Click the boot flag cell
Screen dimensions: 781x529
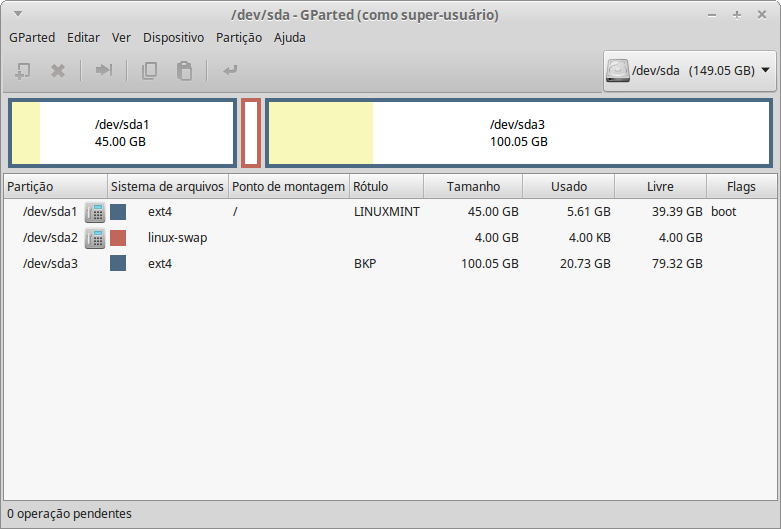click(723, 212)
